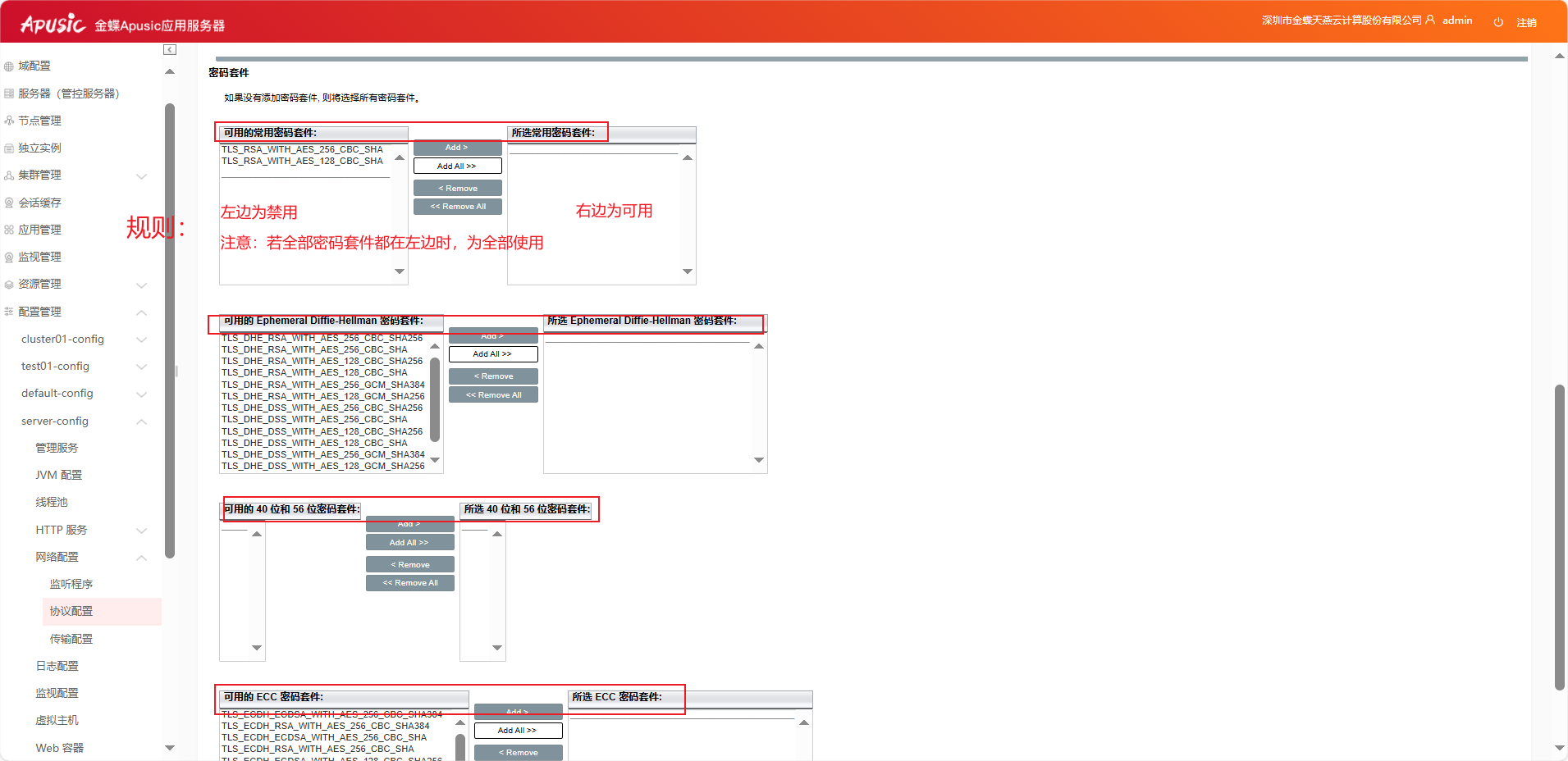The height and width of the screenshot is (761, 1568).
Task: Open Web 容器 menu item
Action: click(x=59, y=748)
